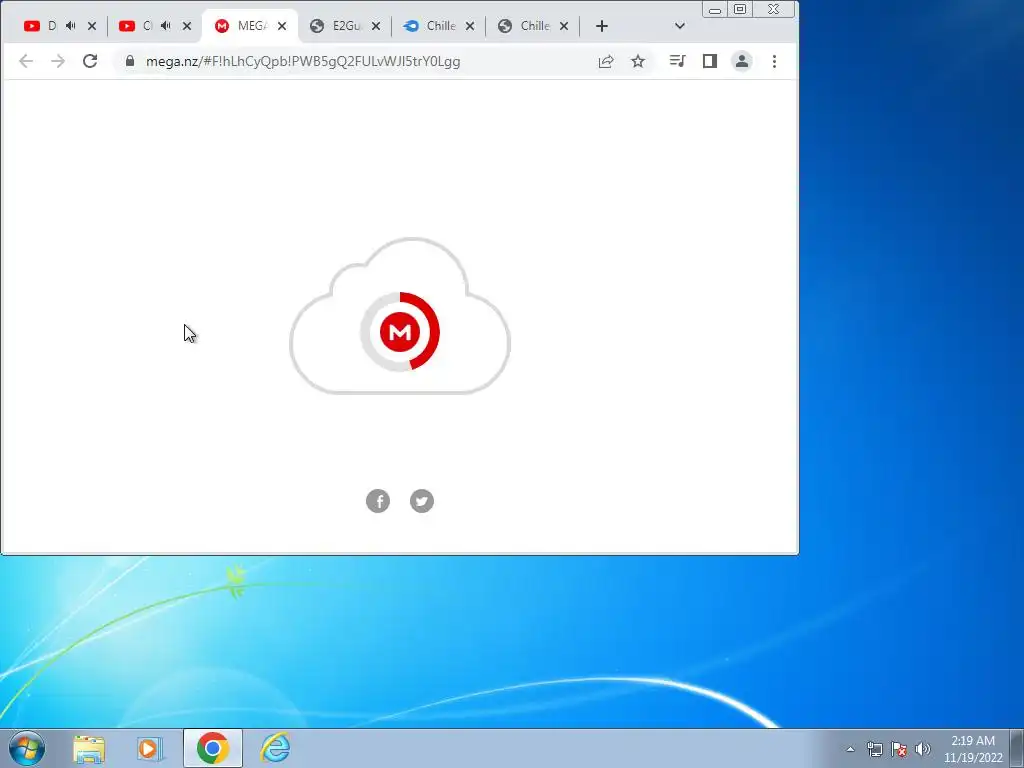View site information via the lock icon
This screenshot has width=1024, height=768.
pyautogui.click(x=130, y=61)
